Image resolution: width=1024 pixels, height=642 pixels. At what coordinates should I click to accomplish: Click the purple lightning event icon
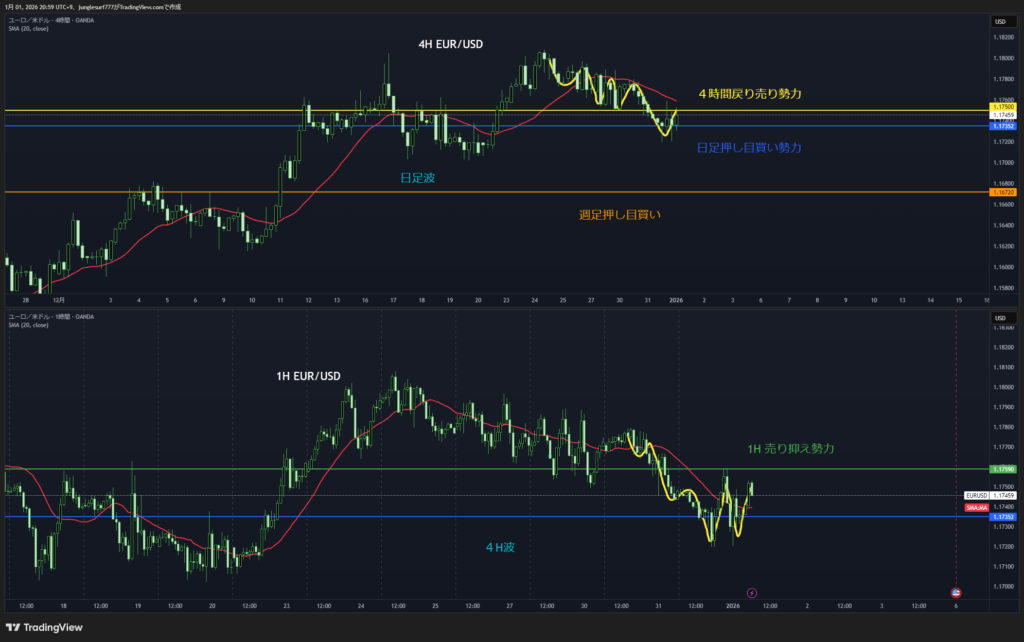click(x=752, y=592)
